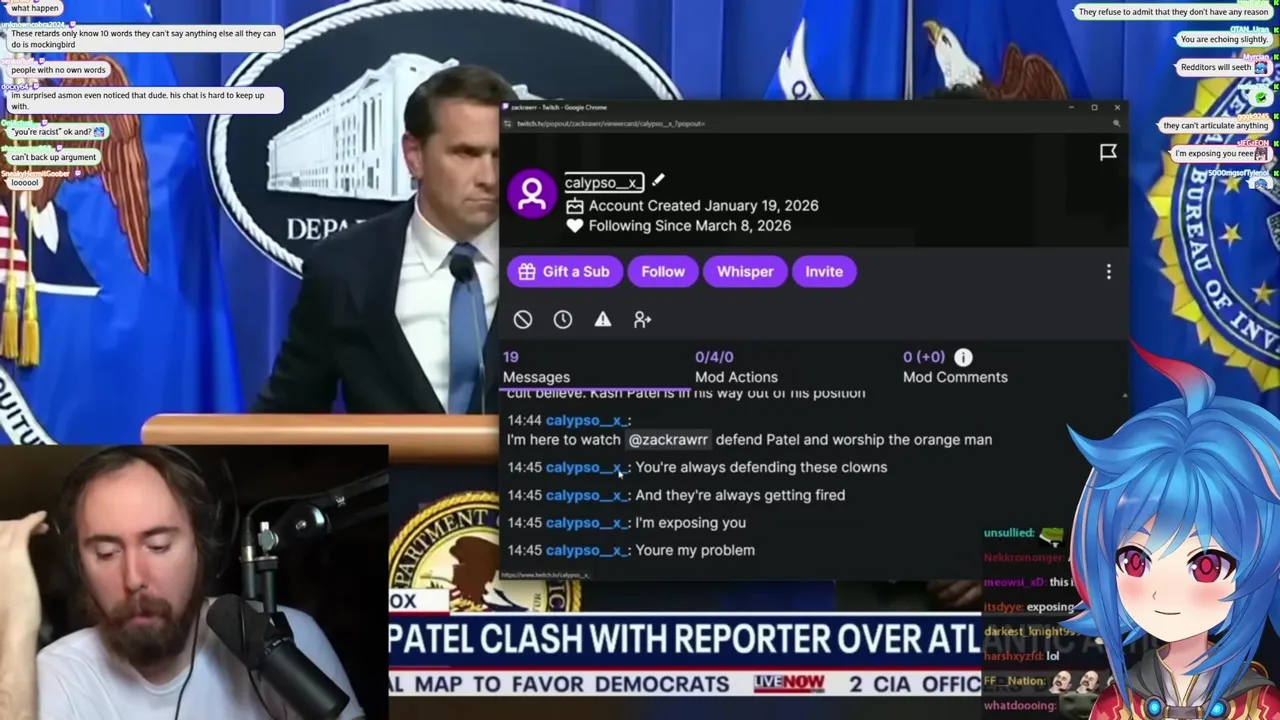
Task: Click the warn user triangle icon
Action: [602, 319]
